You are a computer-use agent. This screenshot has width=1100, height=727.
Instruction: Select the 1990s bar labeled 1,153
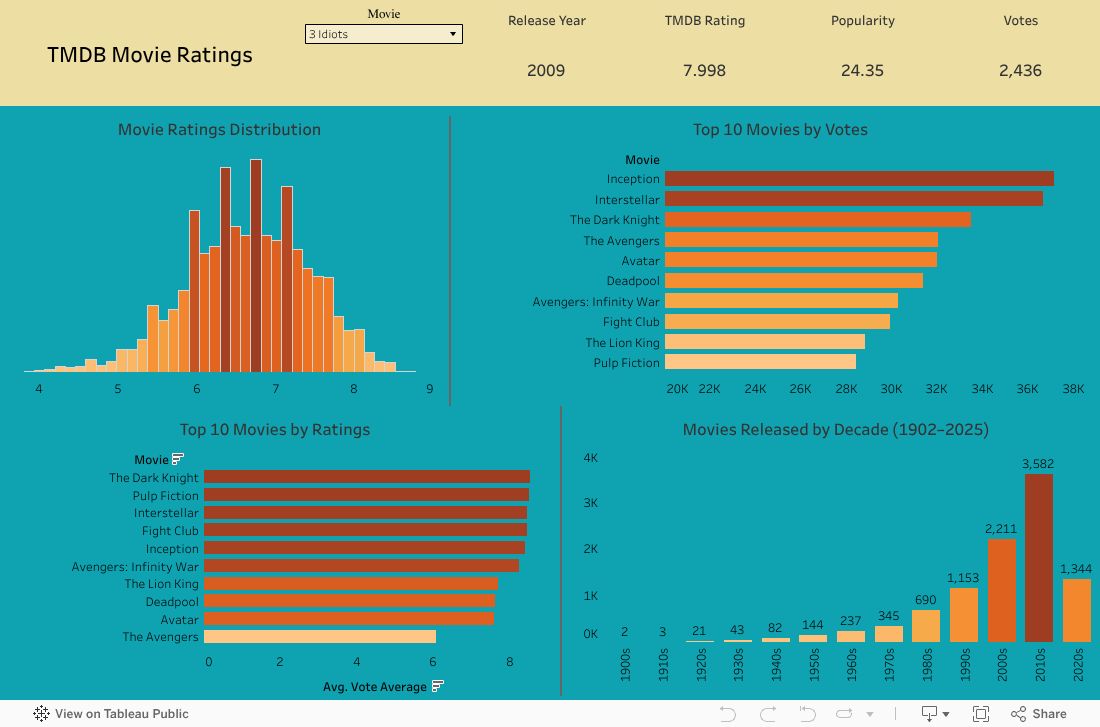coord(963,614)
